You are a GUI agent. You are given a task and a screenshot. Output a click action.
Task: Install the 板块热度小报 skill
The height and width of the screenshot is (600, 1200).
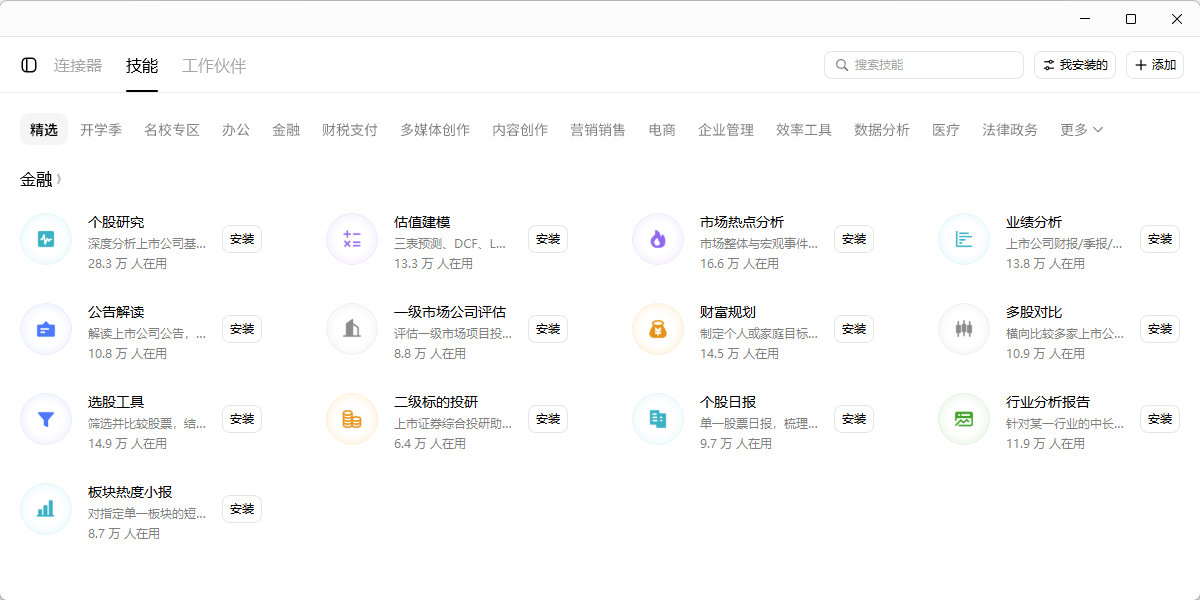click(242, 509)
